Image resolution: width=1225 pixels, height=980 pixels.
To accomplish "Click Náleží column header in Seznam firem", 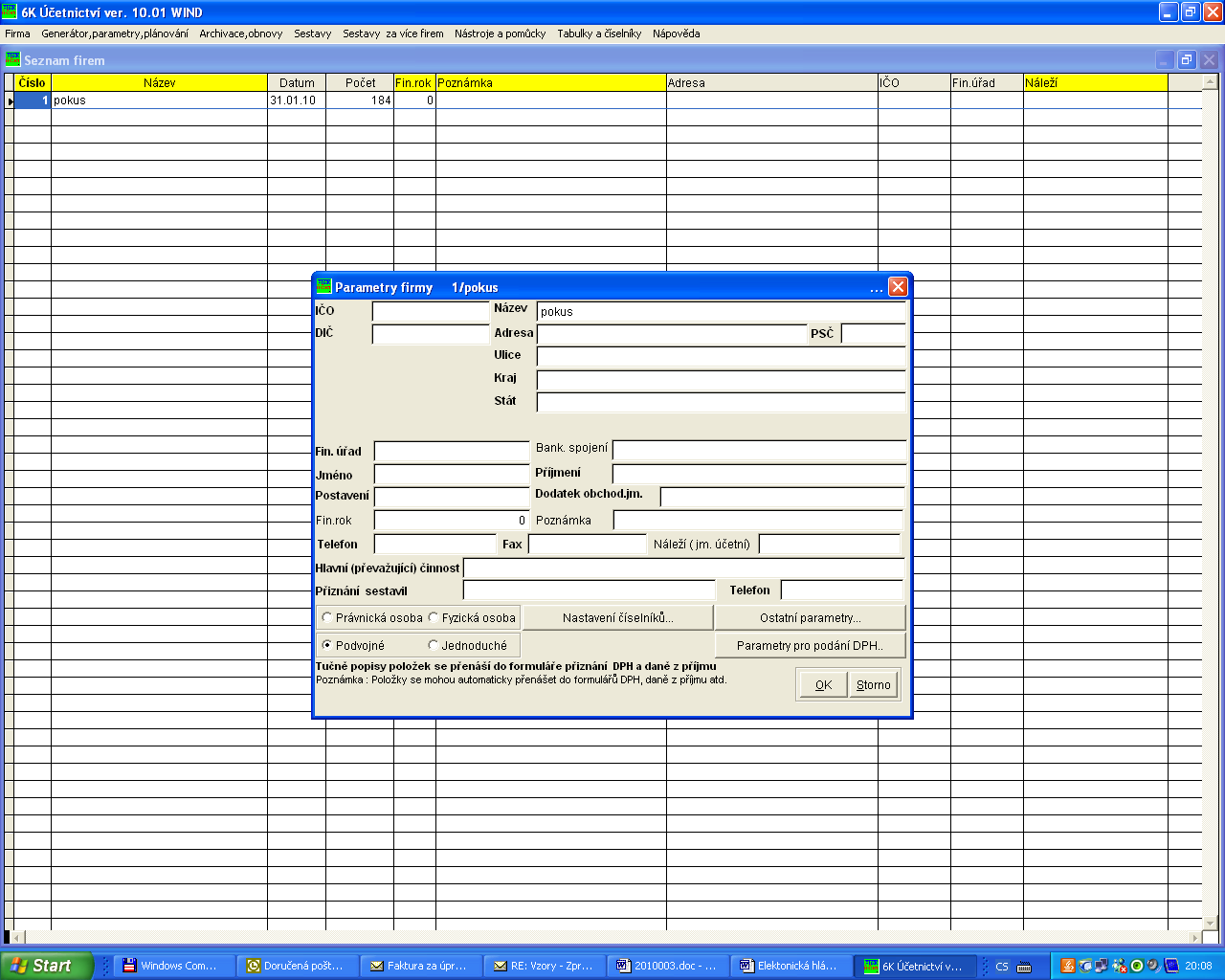I will coord(1096,83).
